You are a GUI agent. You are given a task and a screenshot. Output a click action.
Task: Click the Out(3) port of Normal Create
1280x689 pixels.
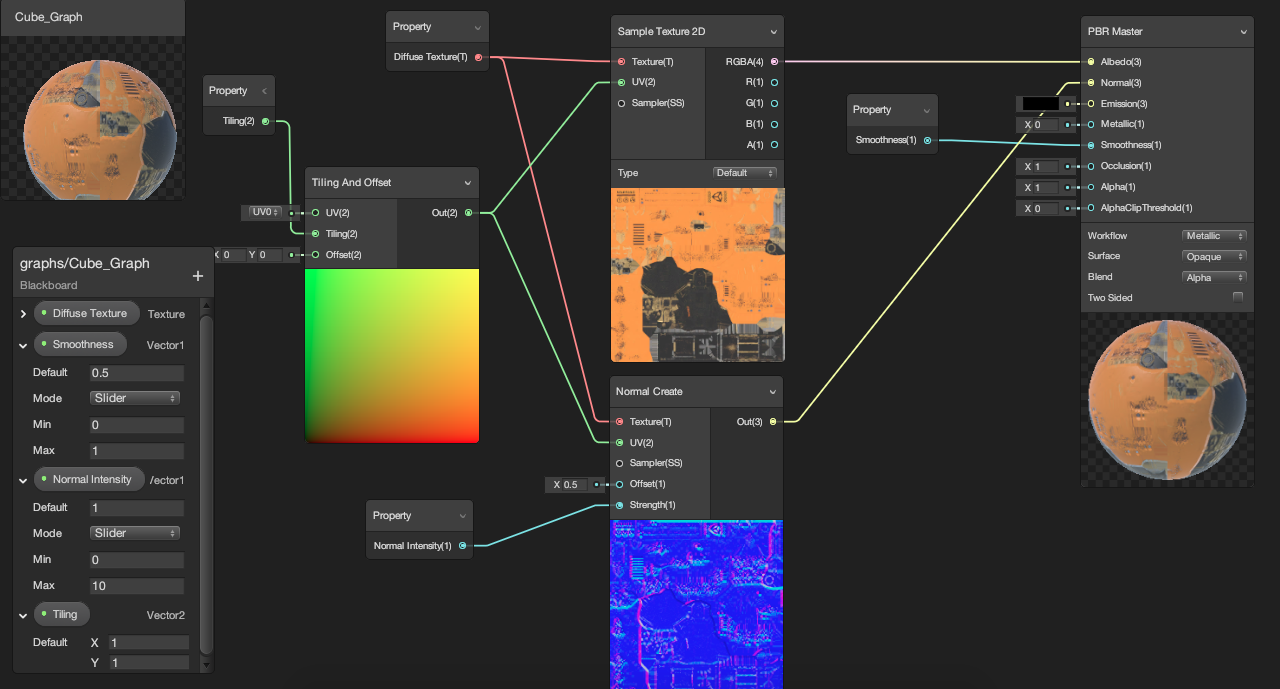coord(773,422)
